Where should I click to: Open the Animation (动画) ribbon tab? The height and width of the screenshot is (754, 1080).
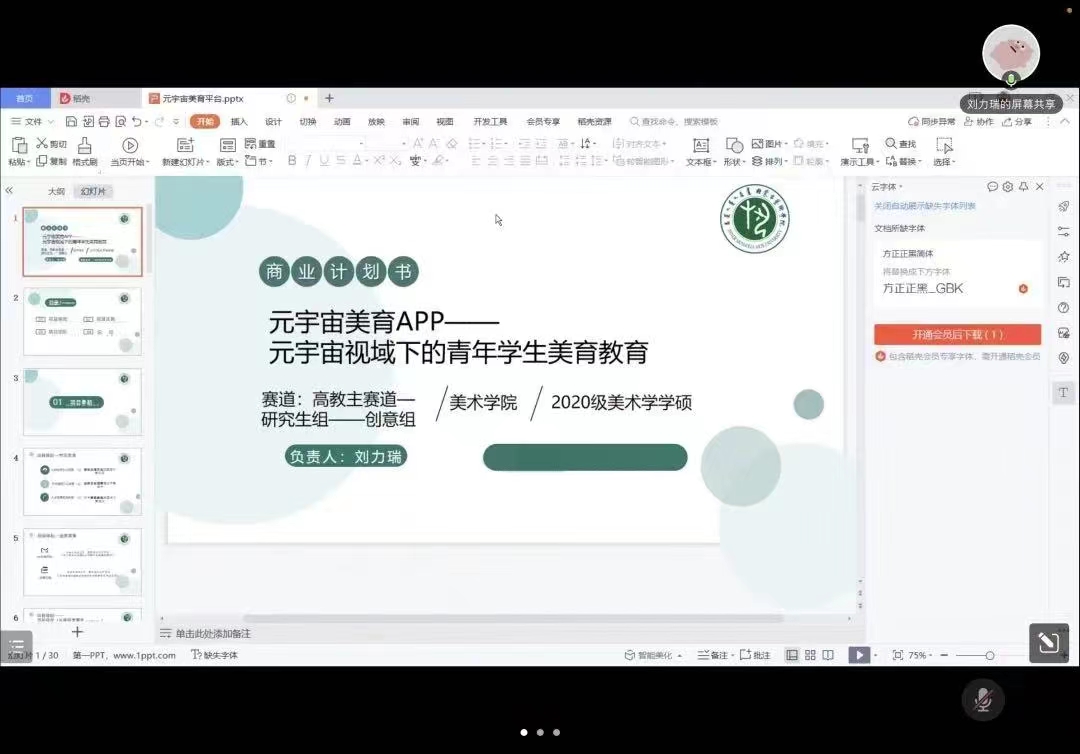(342, 122)
